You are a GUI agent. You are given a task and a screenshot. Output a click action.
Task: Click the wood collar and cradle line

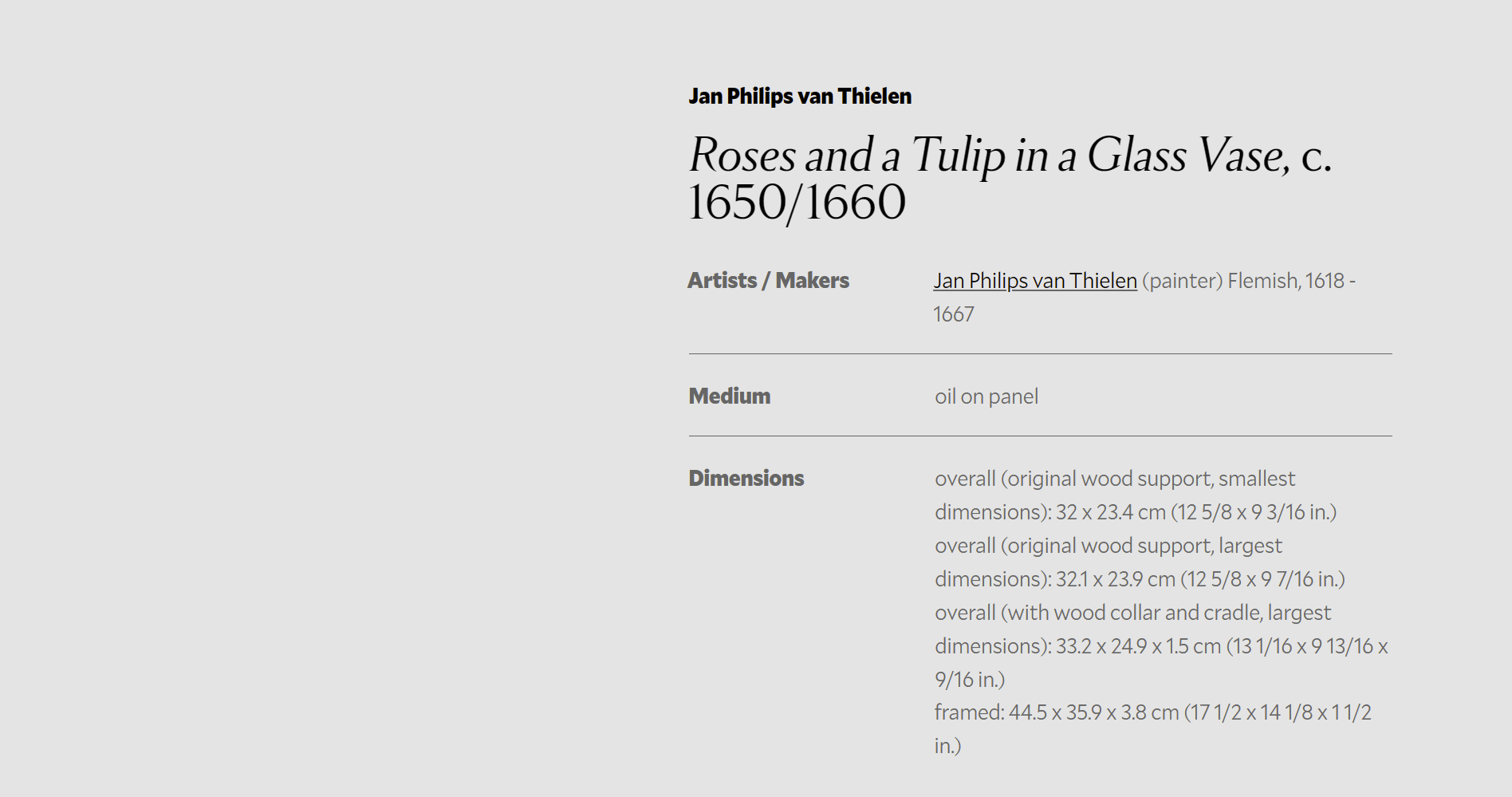point(1133,613)
